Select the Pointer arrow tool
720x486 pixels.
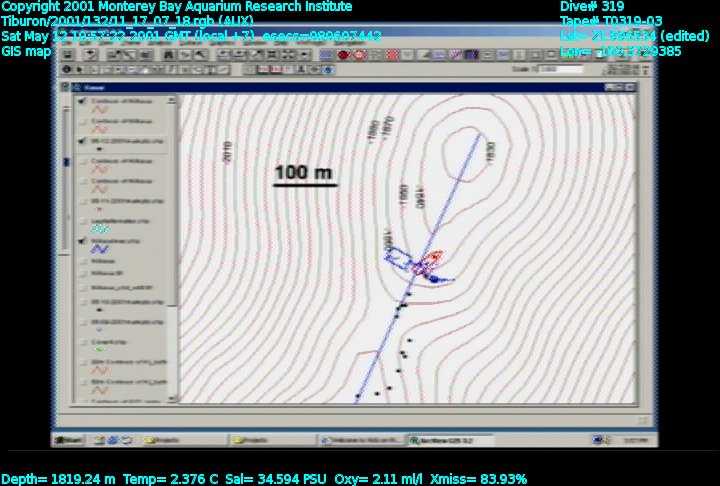click(79, 70)
